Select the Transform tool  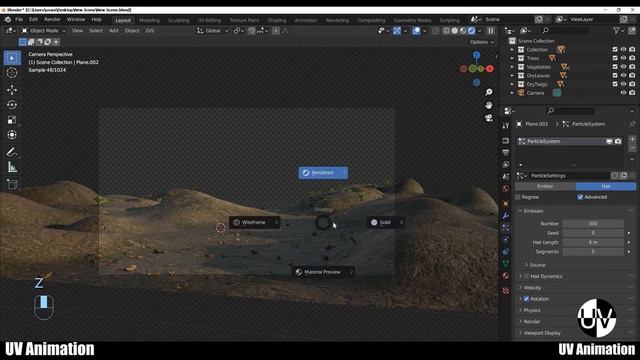click(12, 135)
